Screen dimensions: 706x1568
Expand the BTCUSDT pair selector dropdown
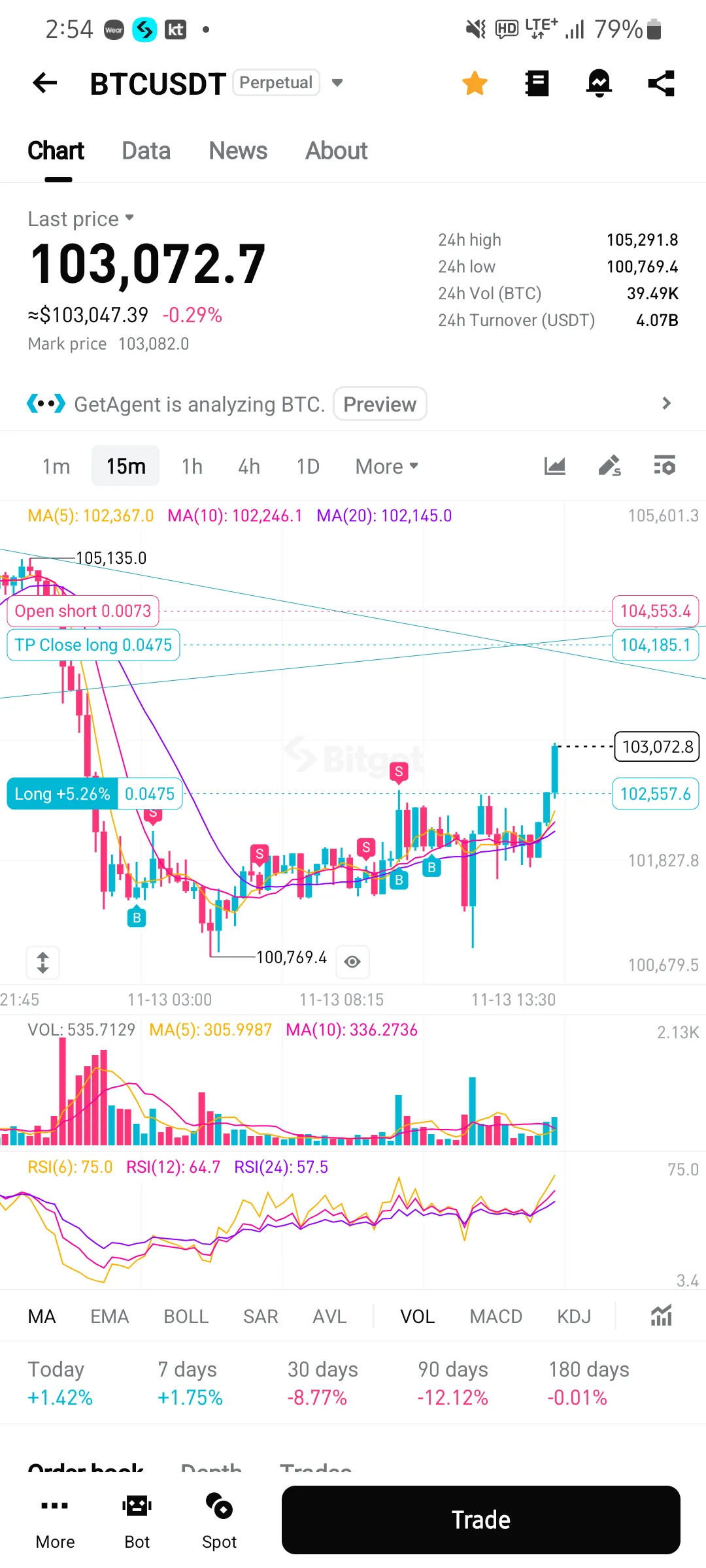337,83
